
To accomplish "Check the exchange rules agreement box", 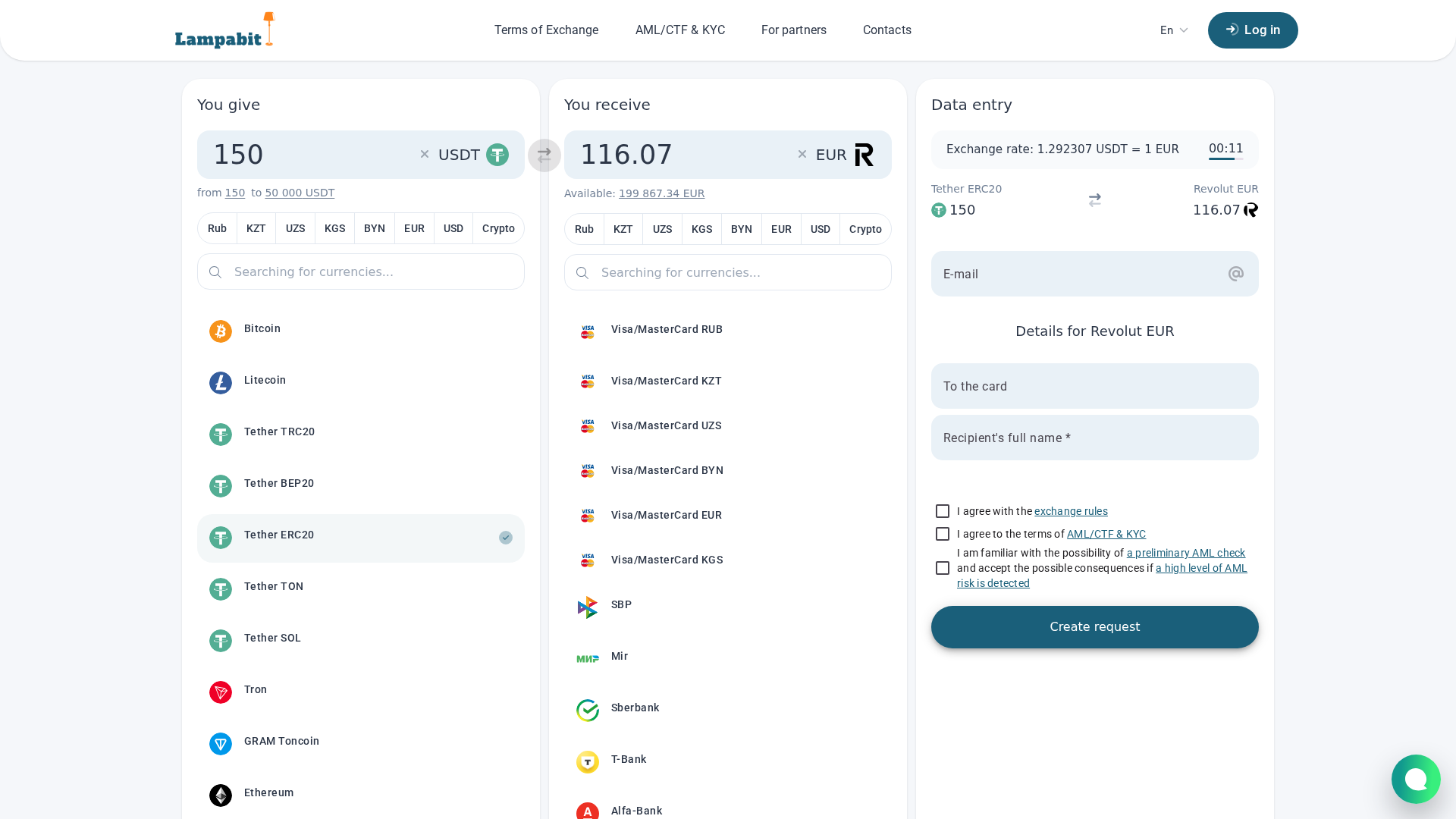I will (x=943, y=511).
